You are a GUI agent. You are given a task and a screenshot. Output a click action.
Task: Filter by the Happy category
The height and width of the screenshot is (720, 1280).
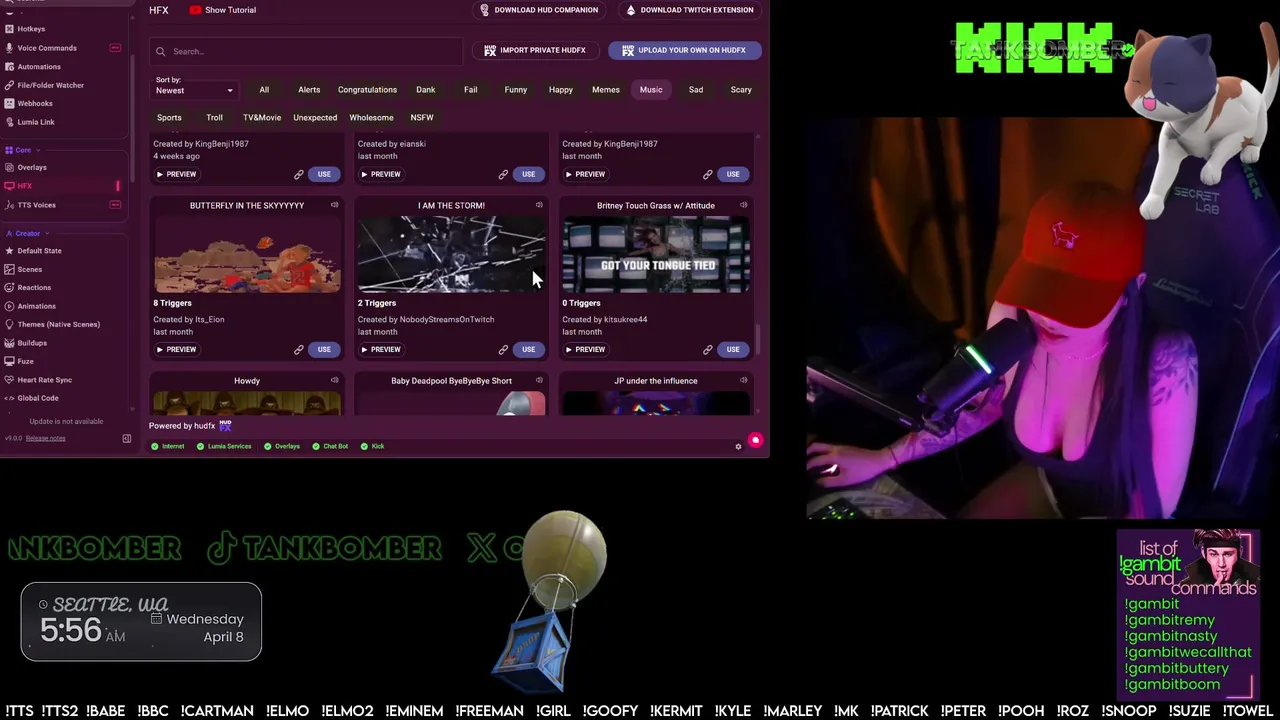561,90
